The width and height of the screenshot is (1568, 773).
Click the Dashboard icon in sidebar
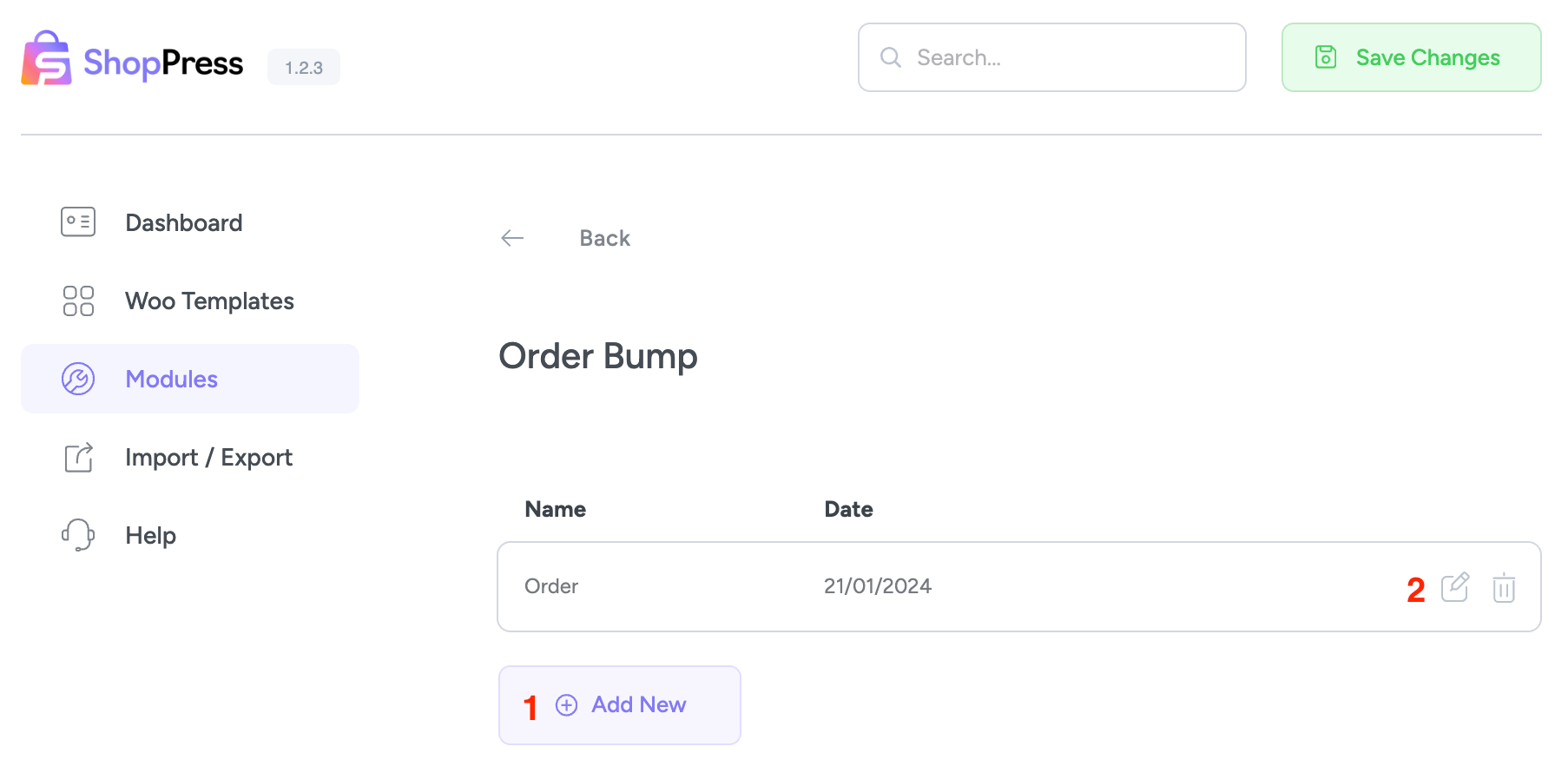pos(77,222)
